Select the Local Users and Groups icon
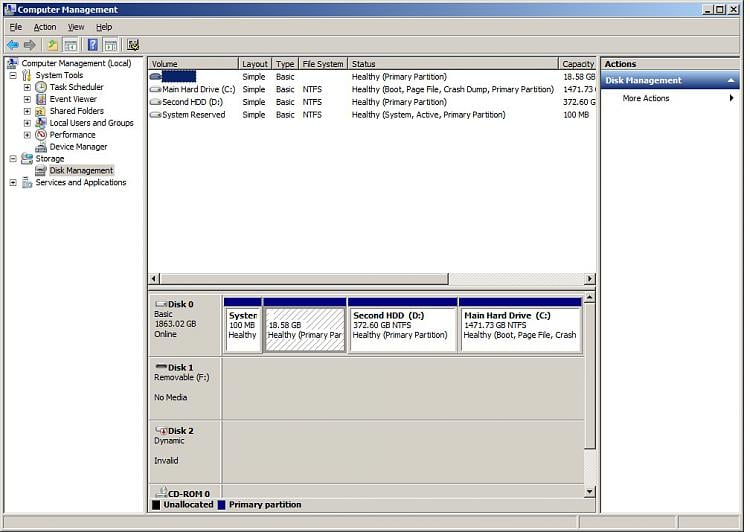The width and height of the screenshot is (750, 532). pos(41,123)
